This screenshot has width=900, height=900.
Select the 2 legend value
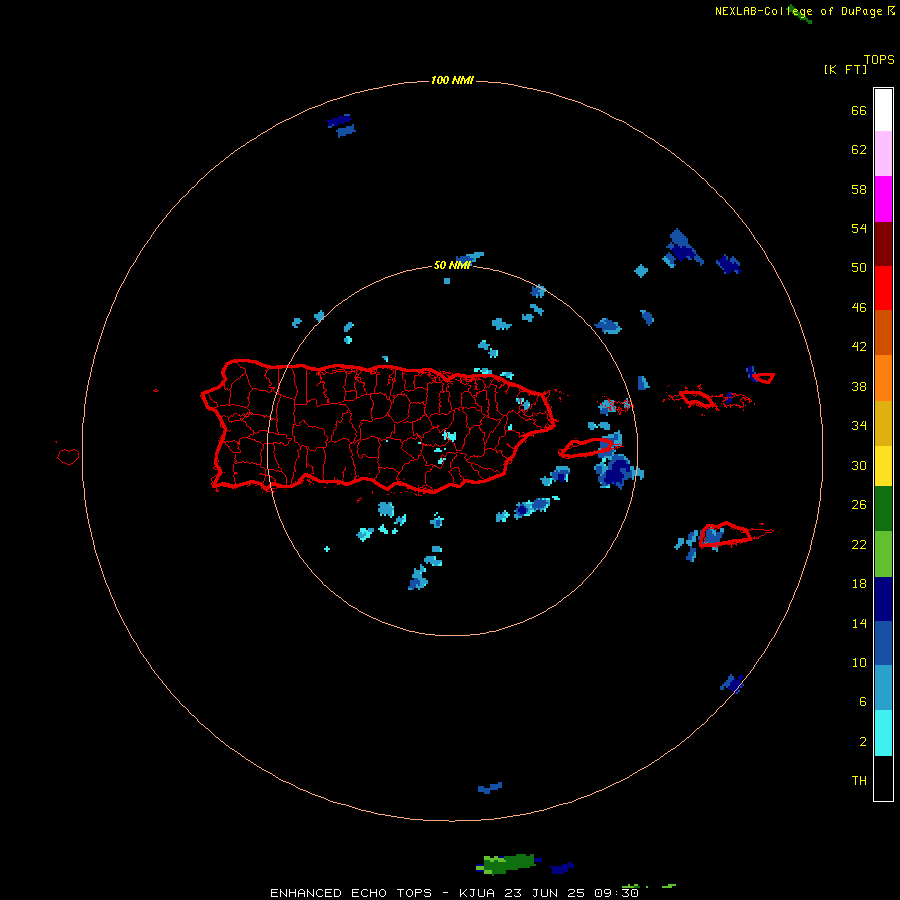tap(862, 742)
